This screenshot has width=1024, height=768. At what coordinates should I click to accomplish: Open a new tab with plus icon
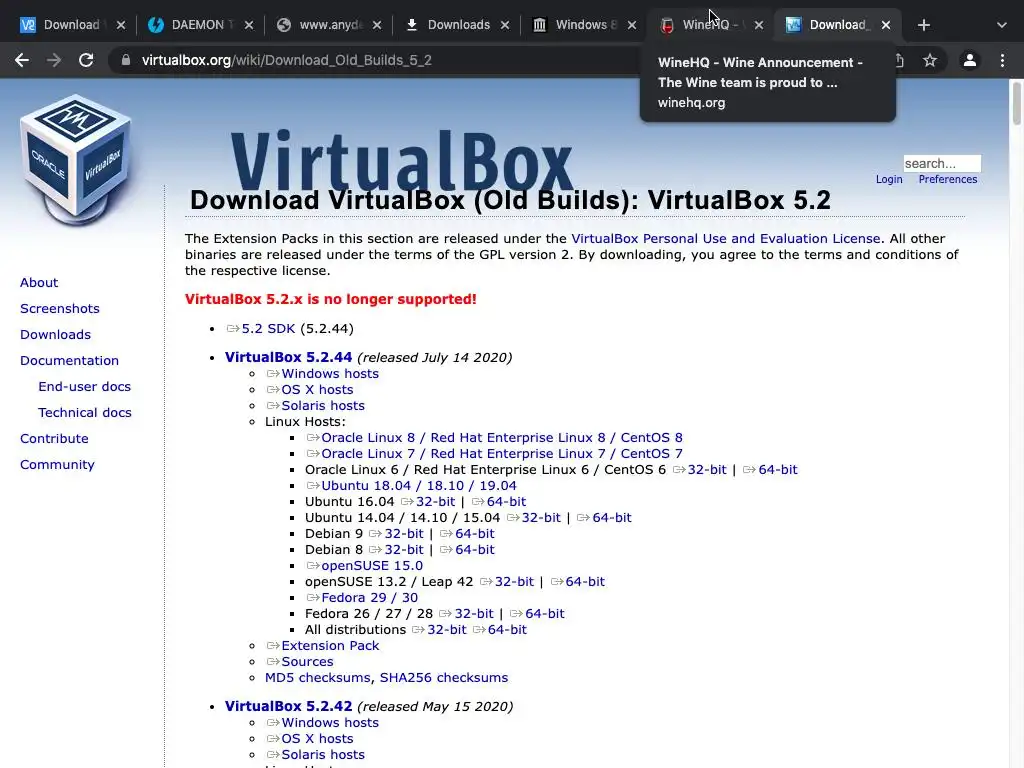(x=923, y=25)
